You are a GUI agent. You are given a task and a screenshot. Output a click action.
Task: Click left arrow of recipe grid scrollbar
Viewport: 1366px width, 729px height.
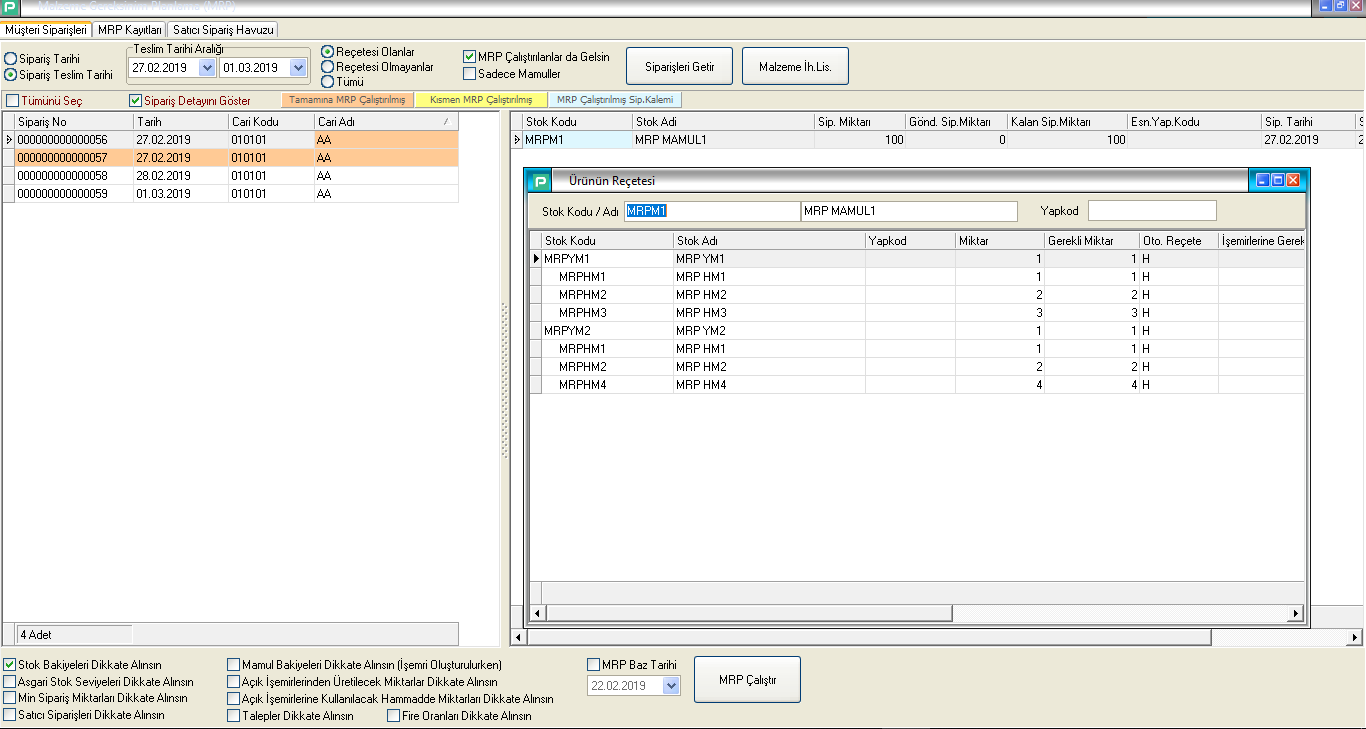coord(537,613)
